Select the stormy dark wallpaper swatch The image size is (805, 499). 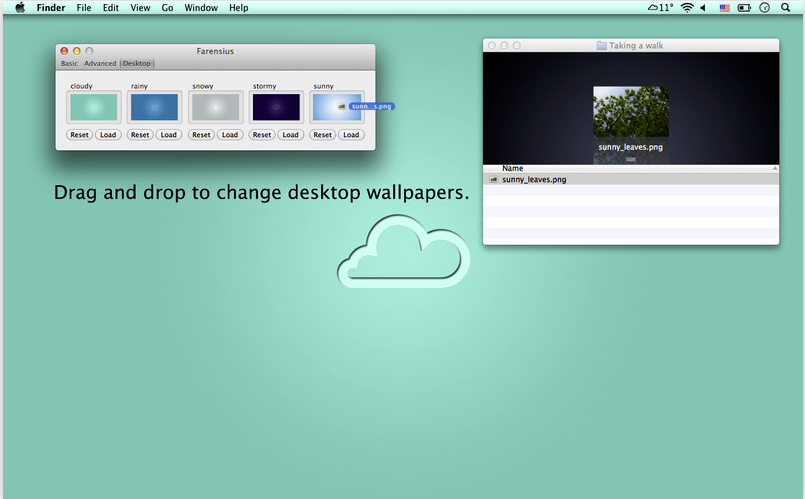(x=276, y=107)
